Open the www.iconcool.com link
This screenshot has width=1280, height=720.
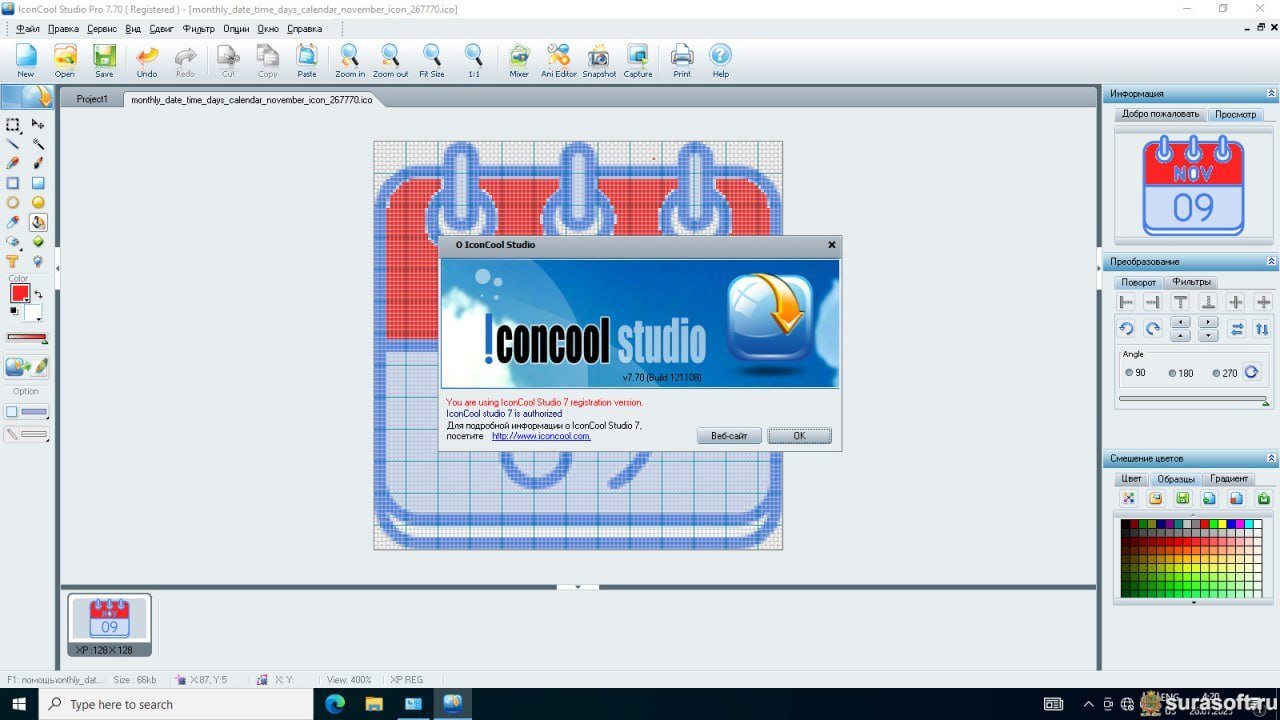point(541,436)
